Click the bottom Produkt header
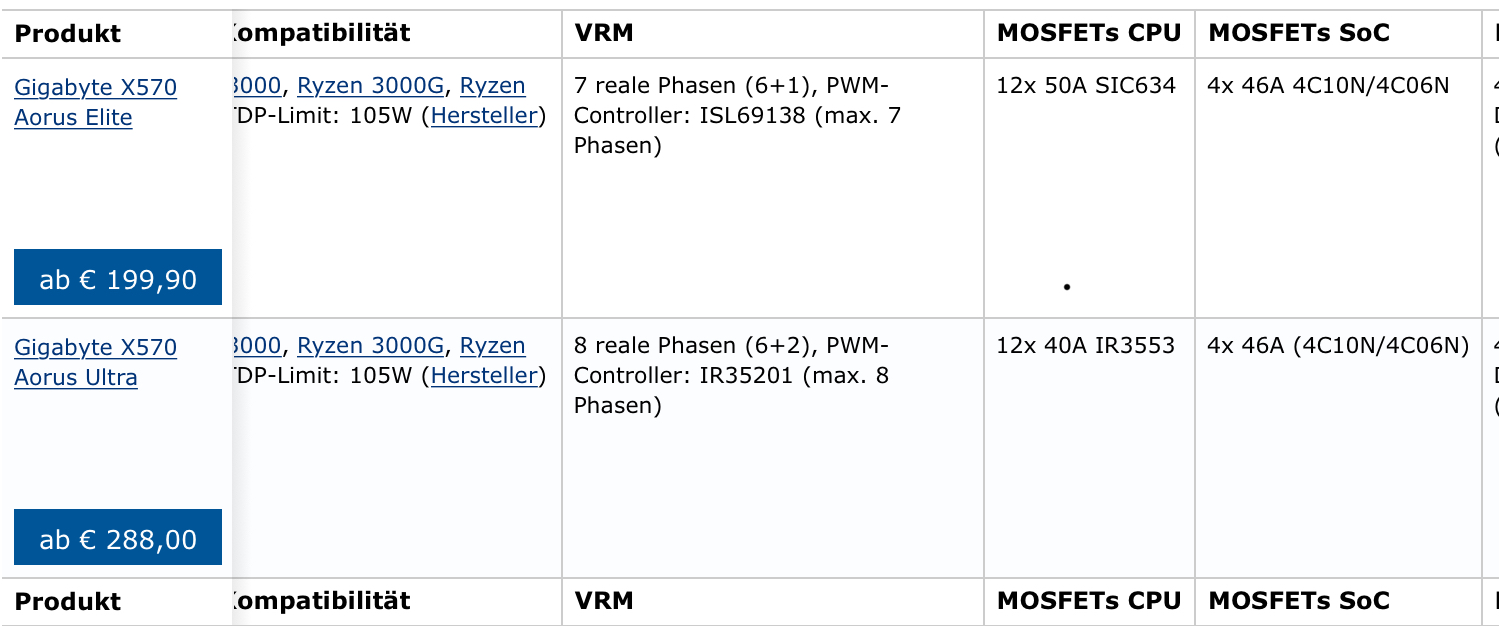 pos(68,601)
